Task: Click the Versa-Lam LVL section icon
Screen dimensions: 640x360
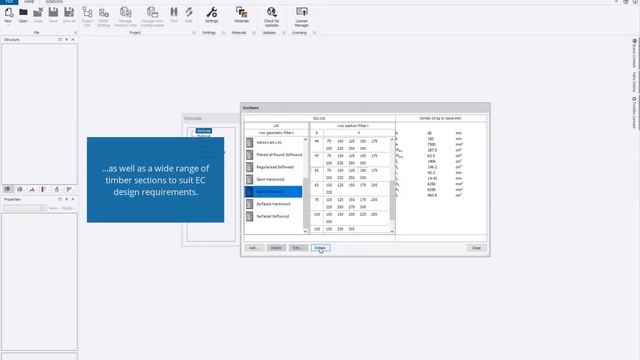Action: coord(249,142)
